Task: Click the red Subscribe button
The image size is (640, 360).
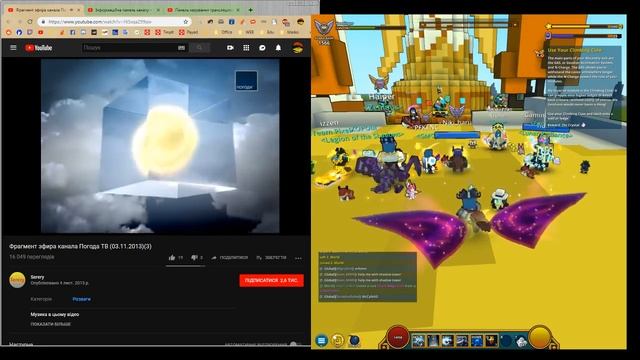Action: pos(271,280)
